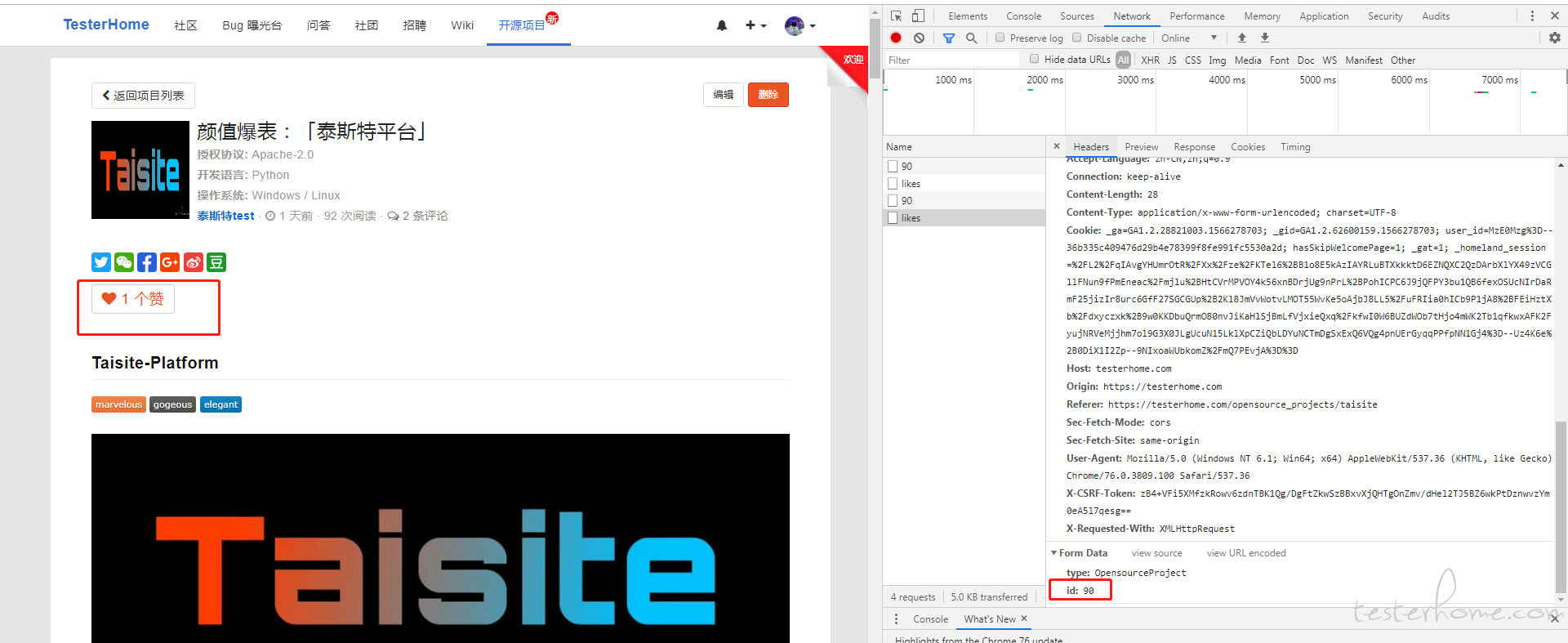Click view source link in Form Data
1568x643 pixels.
point(1156,553)
